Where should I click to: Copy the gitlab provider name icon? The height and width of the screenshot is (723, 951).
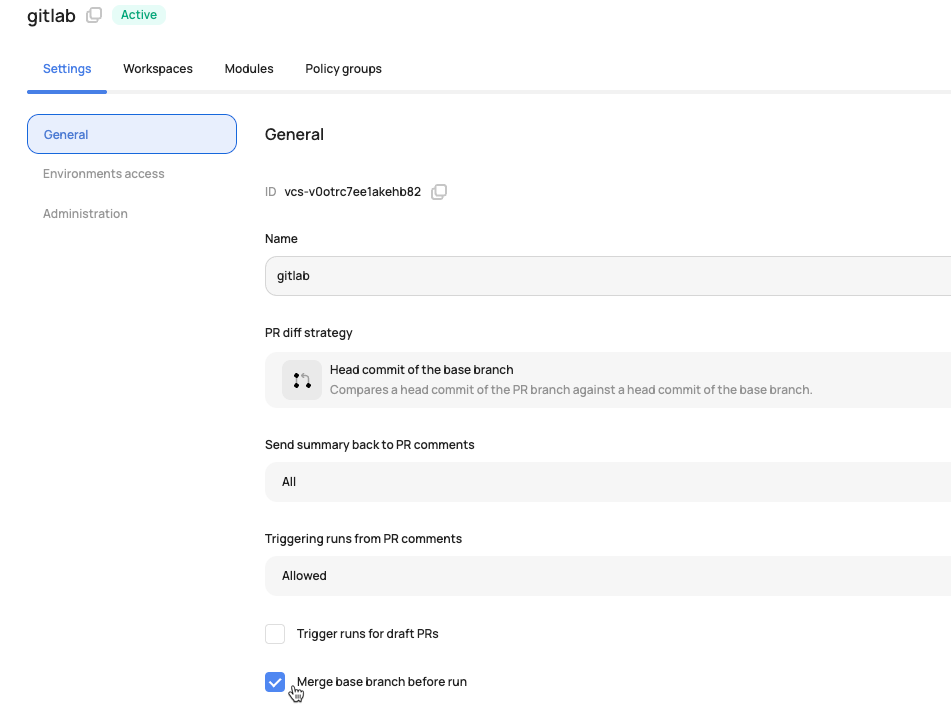pos(94,15)
